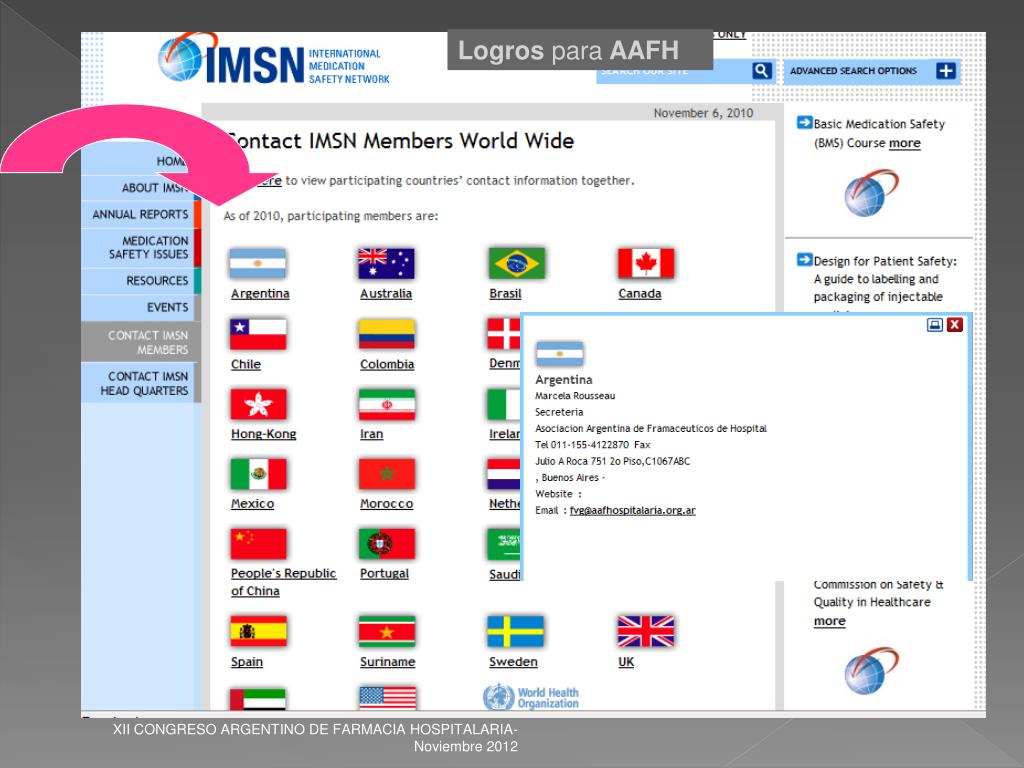Open the Australia country link
1024x768 pixels.
(x=386, y=294)
